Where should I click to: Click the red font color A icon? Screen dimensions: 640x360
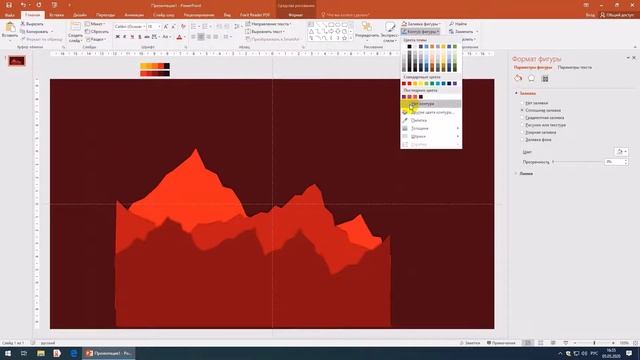click(x=179, y=37)
